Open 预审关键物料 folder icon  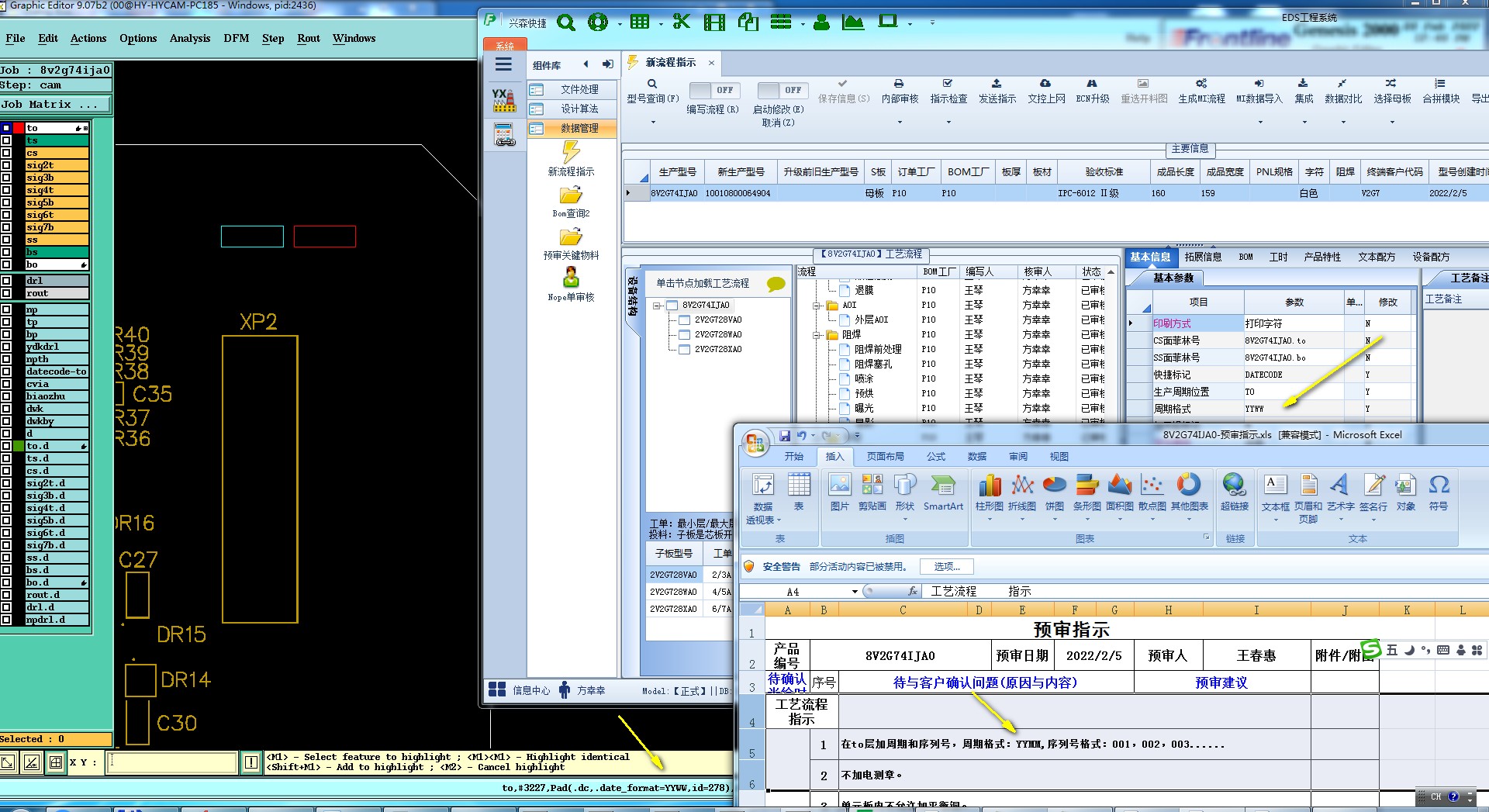pos(571,237)
